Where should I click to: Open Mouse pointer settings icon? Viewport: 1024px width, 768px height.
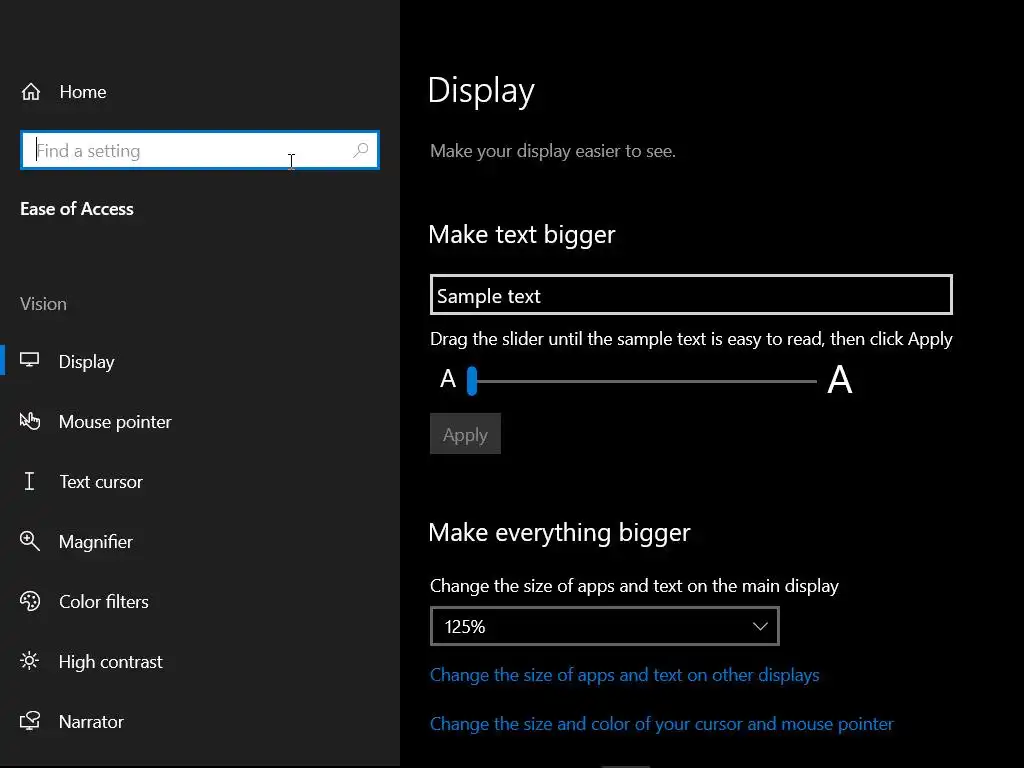point(30,421)
